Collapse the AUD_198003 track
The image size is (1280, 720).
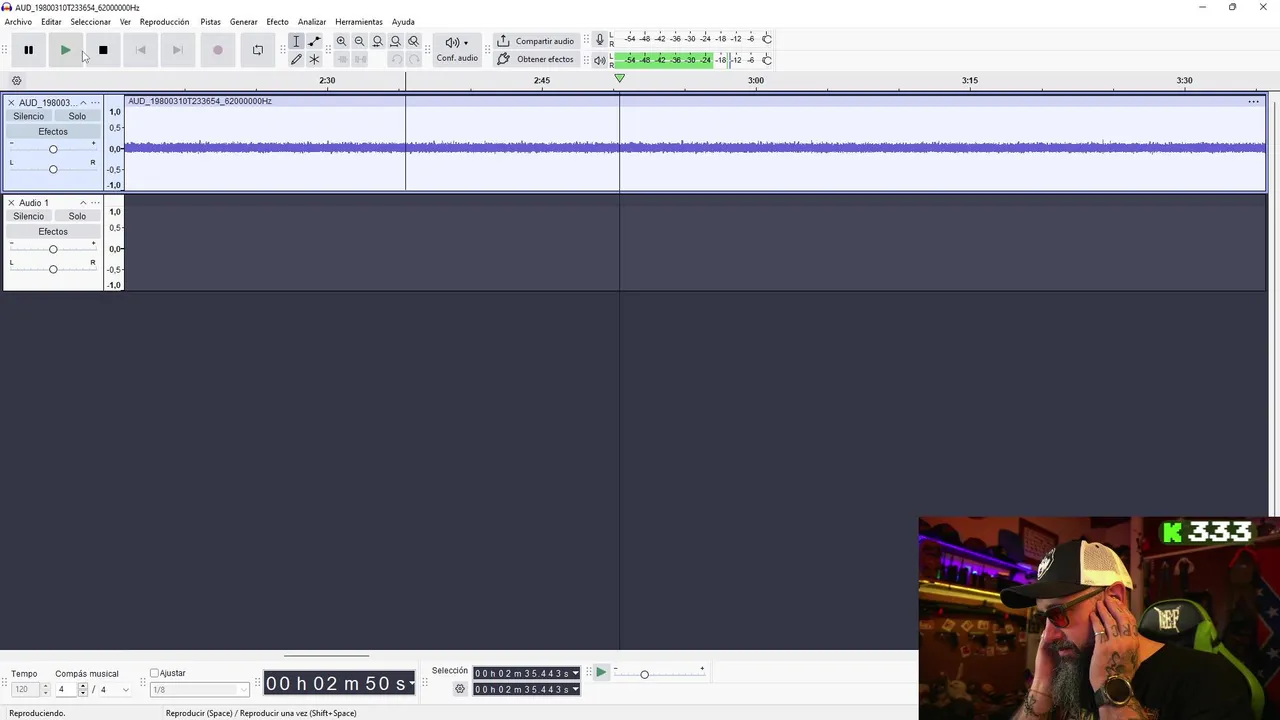[83, 103]
